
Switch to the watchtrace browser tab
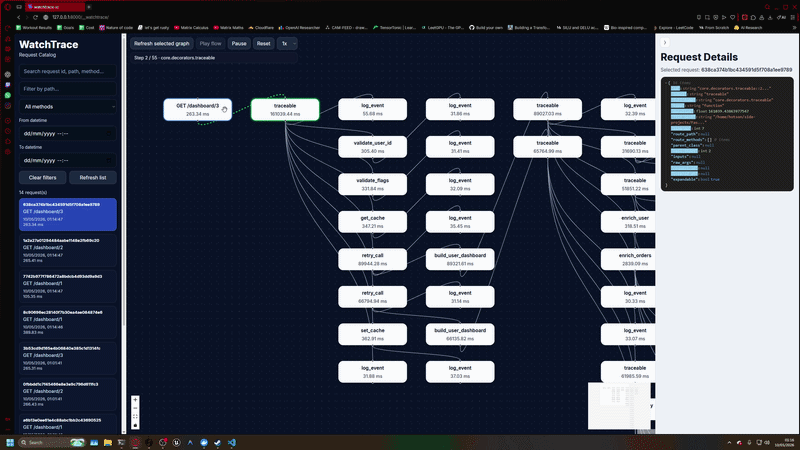point(55,7)
